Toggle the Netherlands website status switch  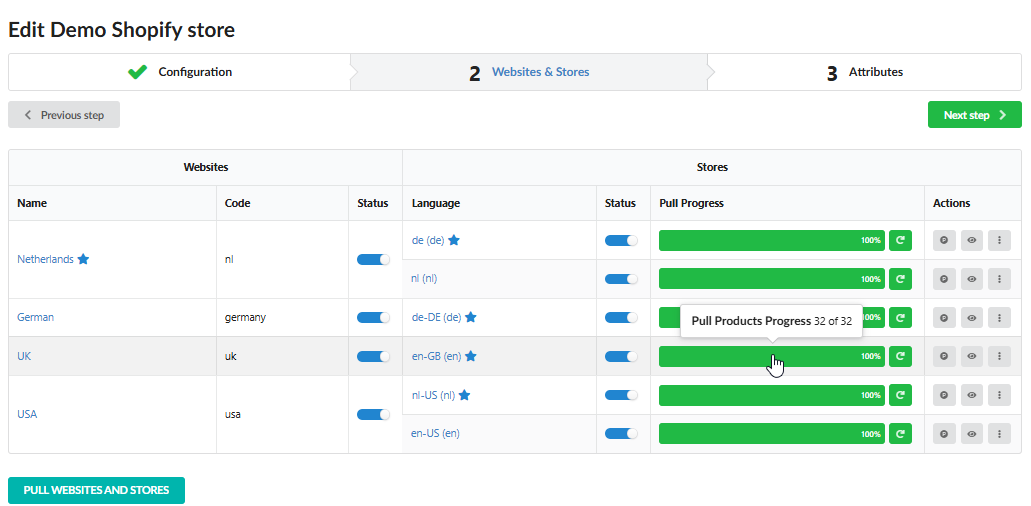coord(373,259)
